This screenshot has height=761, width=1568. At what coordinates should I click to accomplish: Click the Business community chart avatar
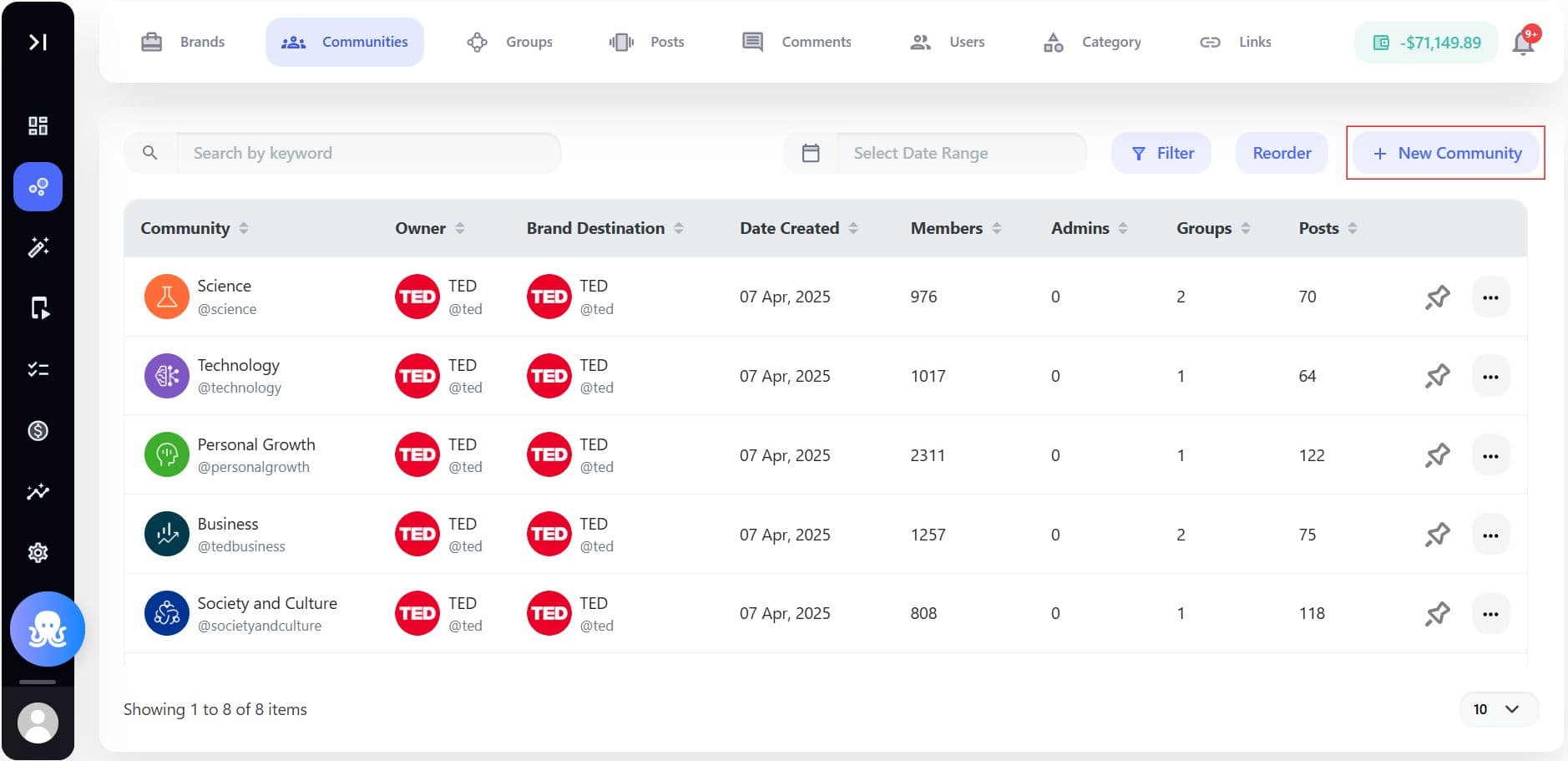167,534
